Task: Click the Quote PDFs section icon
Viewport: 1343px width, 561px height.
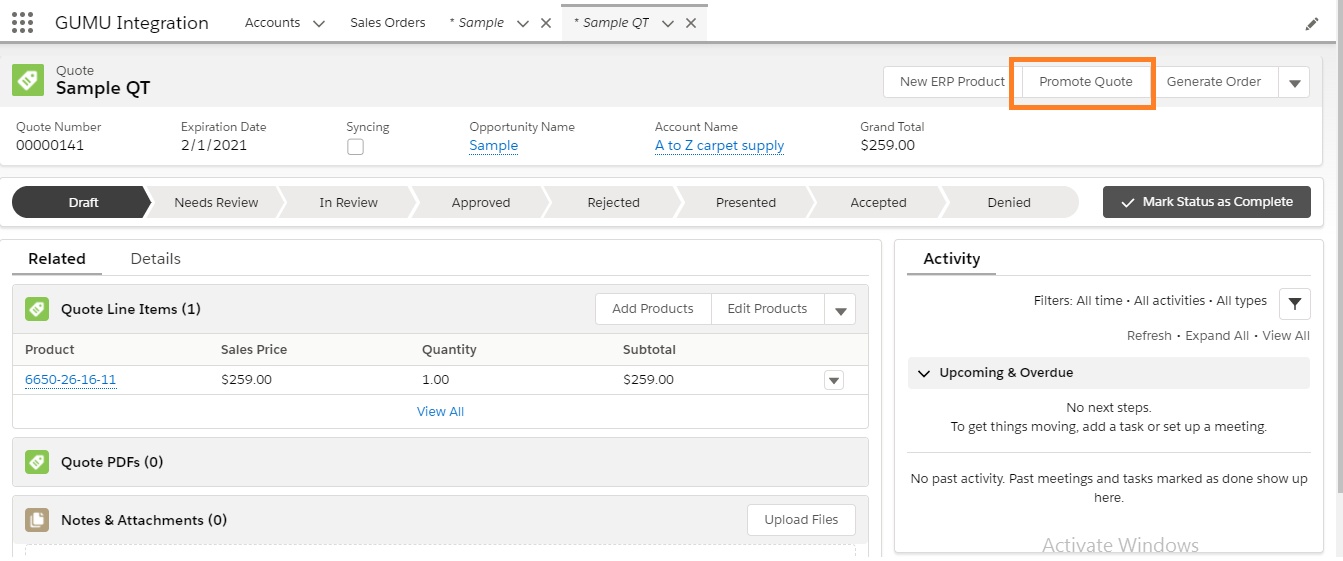Action: 37,462
